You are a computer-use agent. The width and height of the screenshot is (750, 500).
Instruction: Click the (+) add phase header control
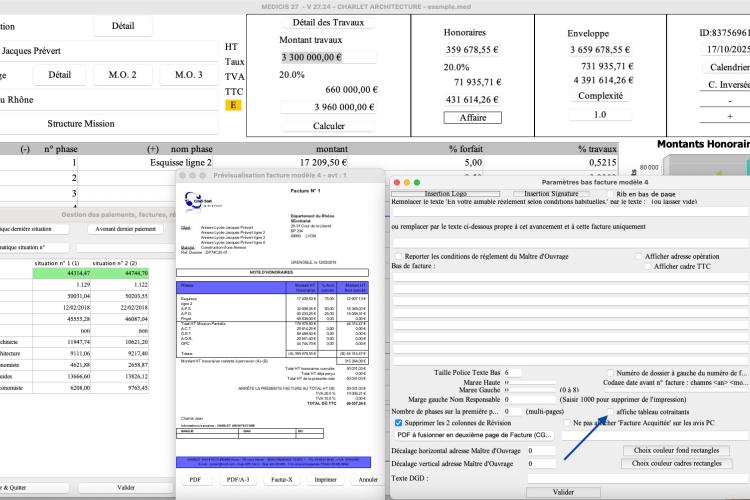coord(153,149)
